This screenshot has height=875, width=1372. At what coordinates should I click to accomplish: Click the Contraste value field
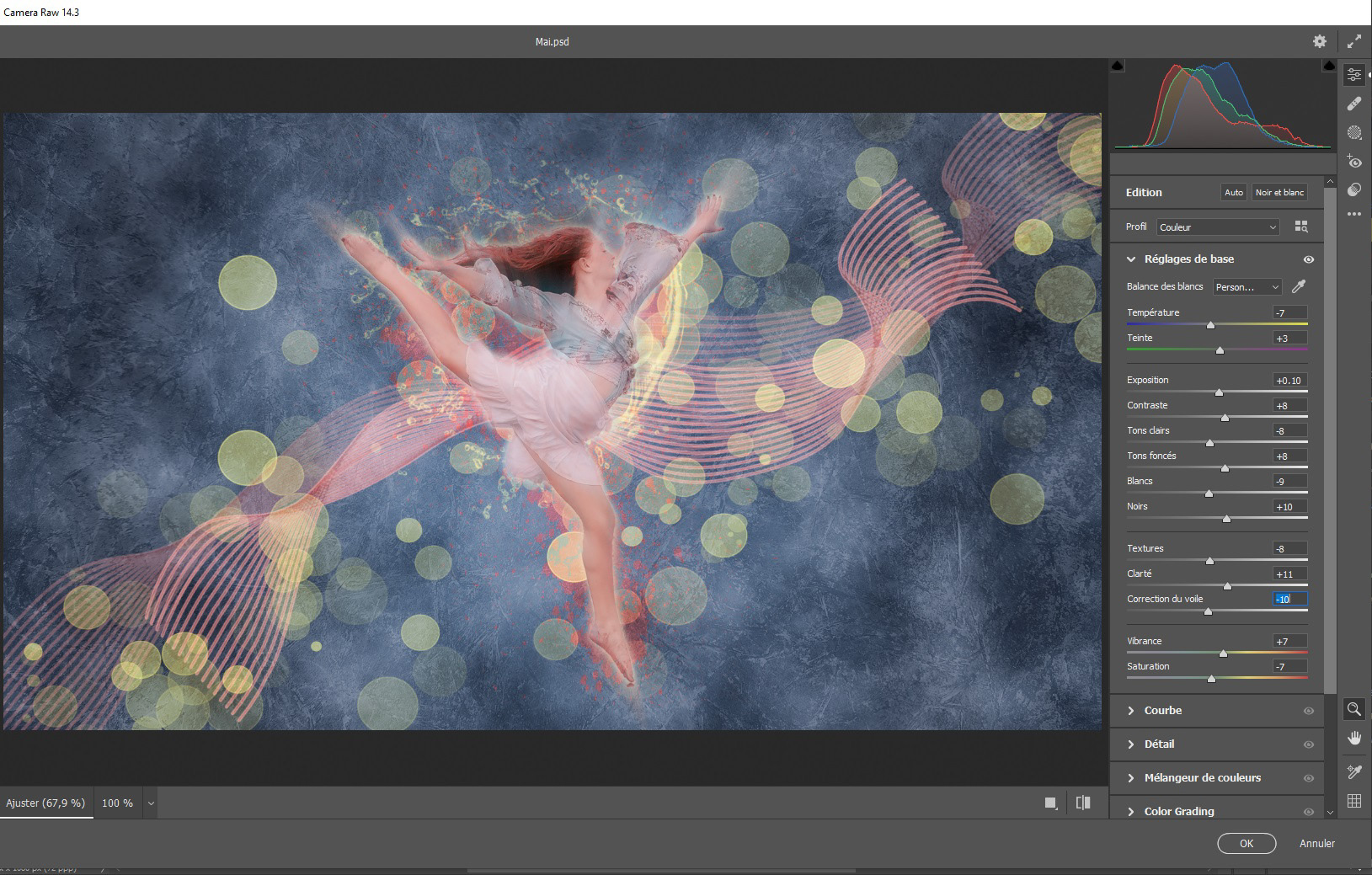coord(1289,405)
